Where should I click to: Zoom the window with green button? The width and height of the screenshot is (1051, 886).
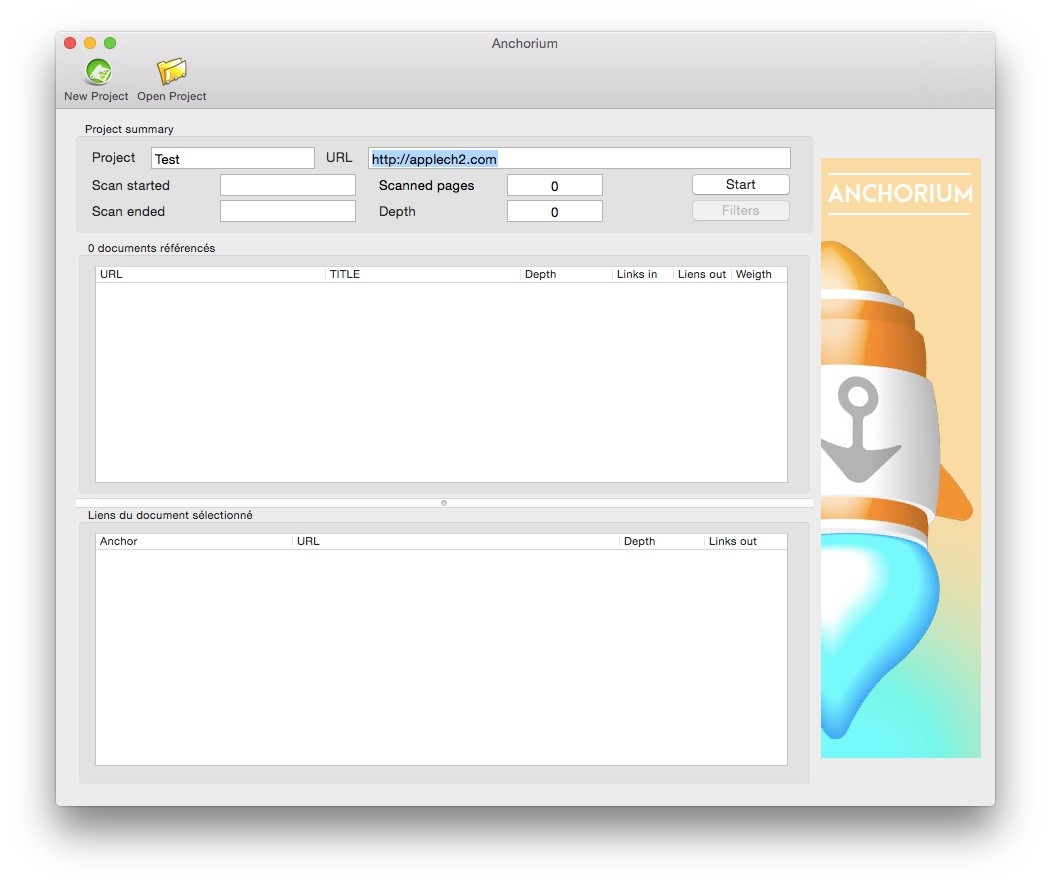[x=110, y=43]
